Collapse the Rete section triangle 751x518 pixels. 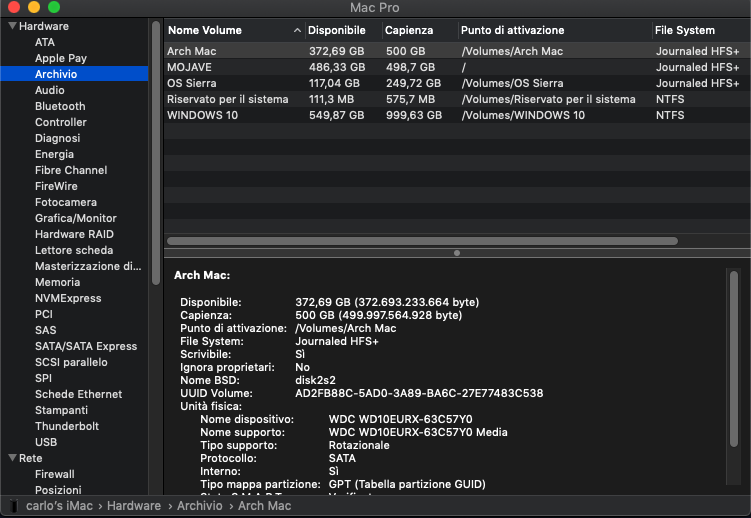(x=12, y=458)
